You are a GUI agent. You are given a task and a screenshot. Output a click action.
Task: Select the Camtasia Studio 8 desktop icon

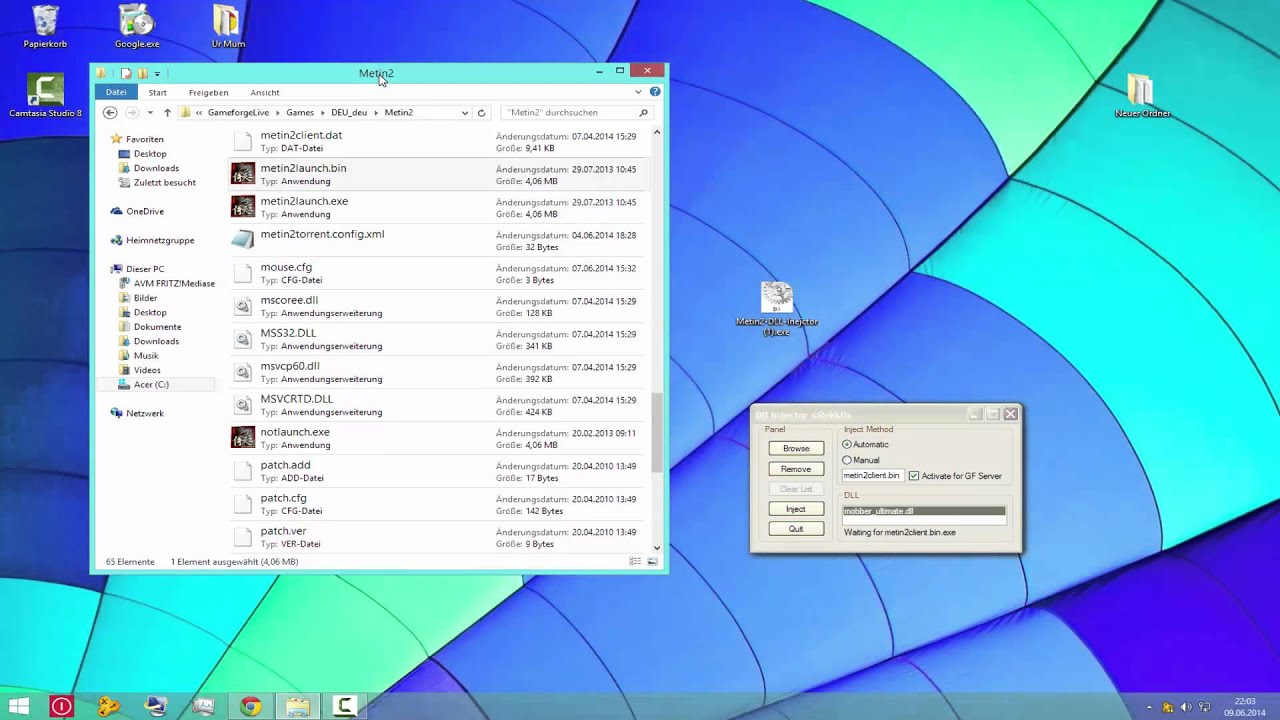45,96
